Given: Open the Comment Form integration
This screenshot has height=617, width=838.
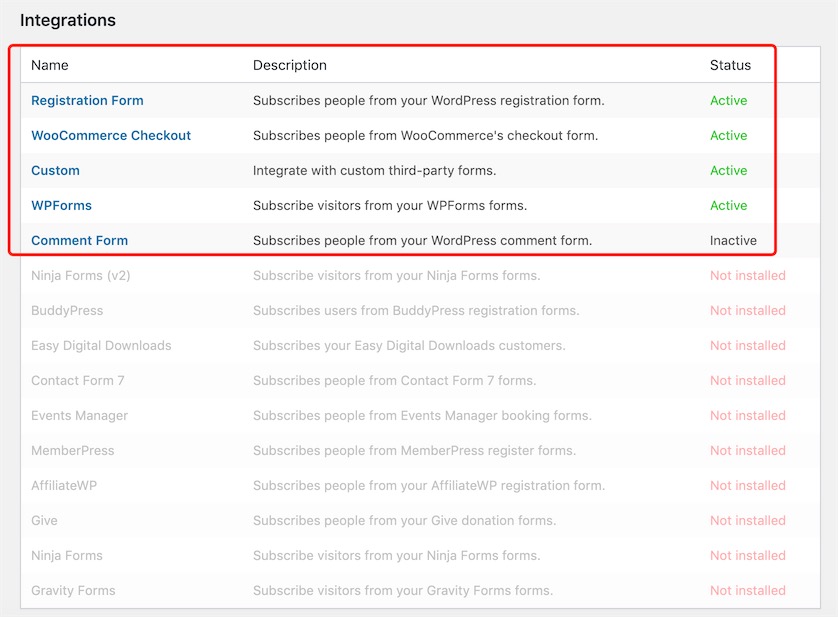Looking at the screenshot, I should pyautogui.click(x=79, y=241).
